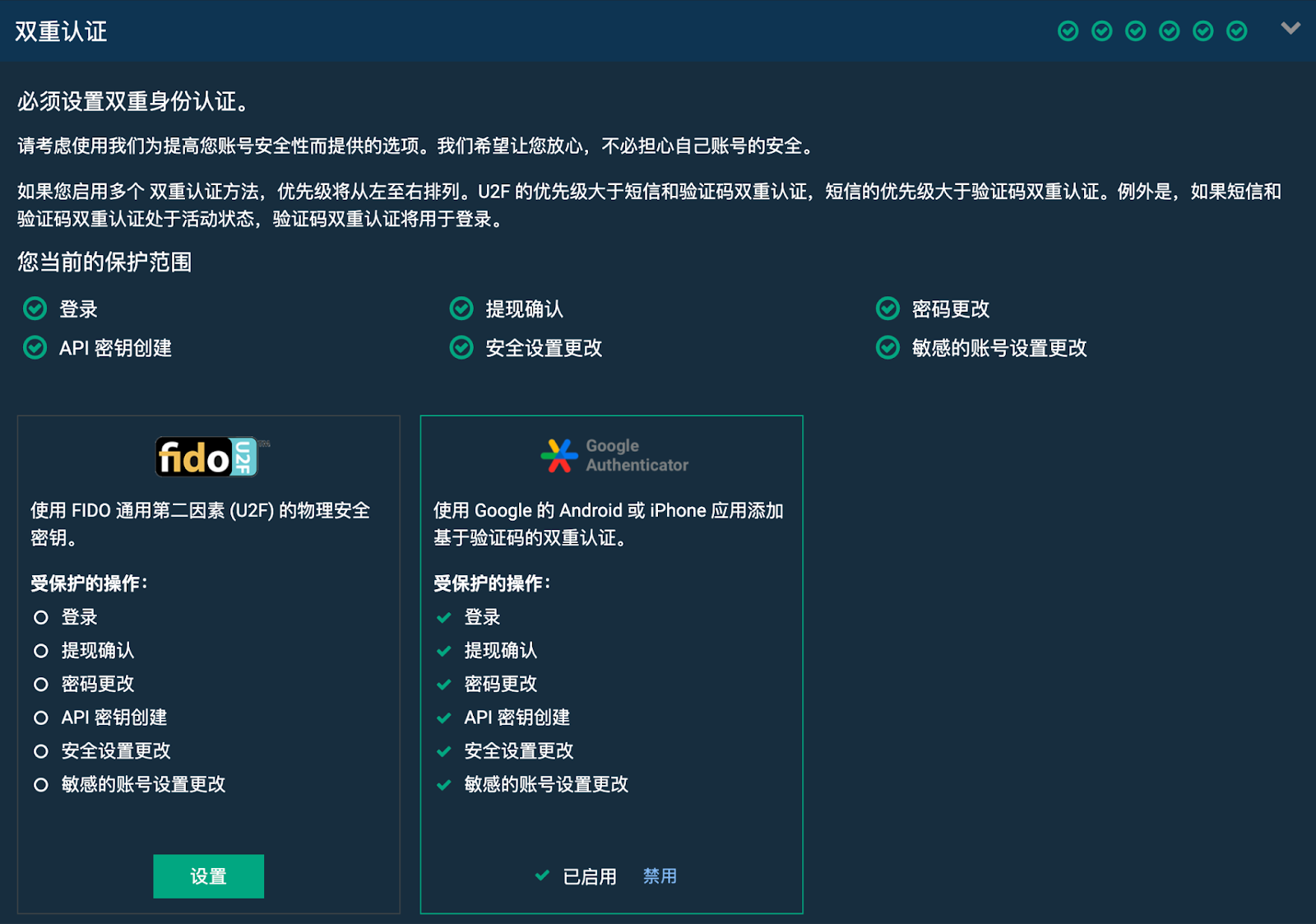Click the circle icon beside 安全设置更改 in FIDO card
The width and height of the screenshot is (1316, 924).
41,751
